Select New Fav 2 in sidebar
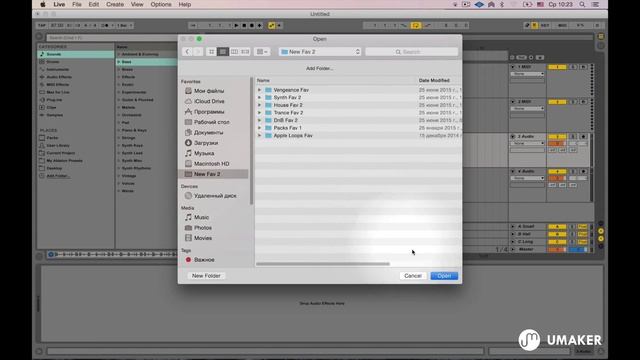640x360 pixels. pyautogui.click(x=213, y=174)
